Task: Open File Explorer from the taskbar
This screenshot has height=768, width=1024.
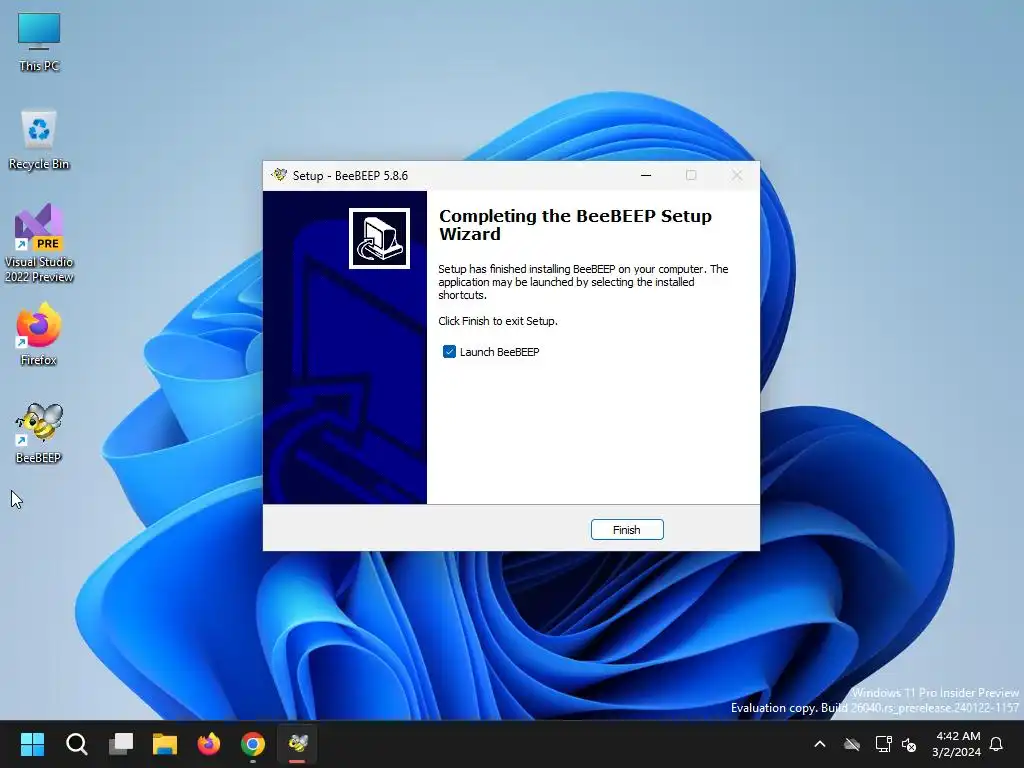Action: [165, 744]
